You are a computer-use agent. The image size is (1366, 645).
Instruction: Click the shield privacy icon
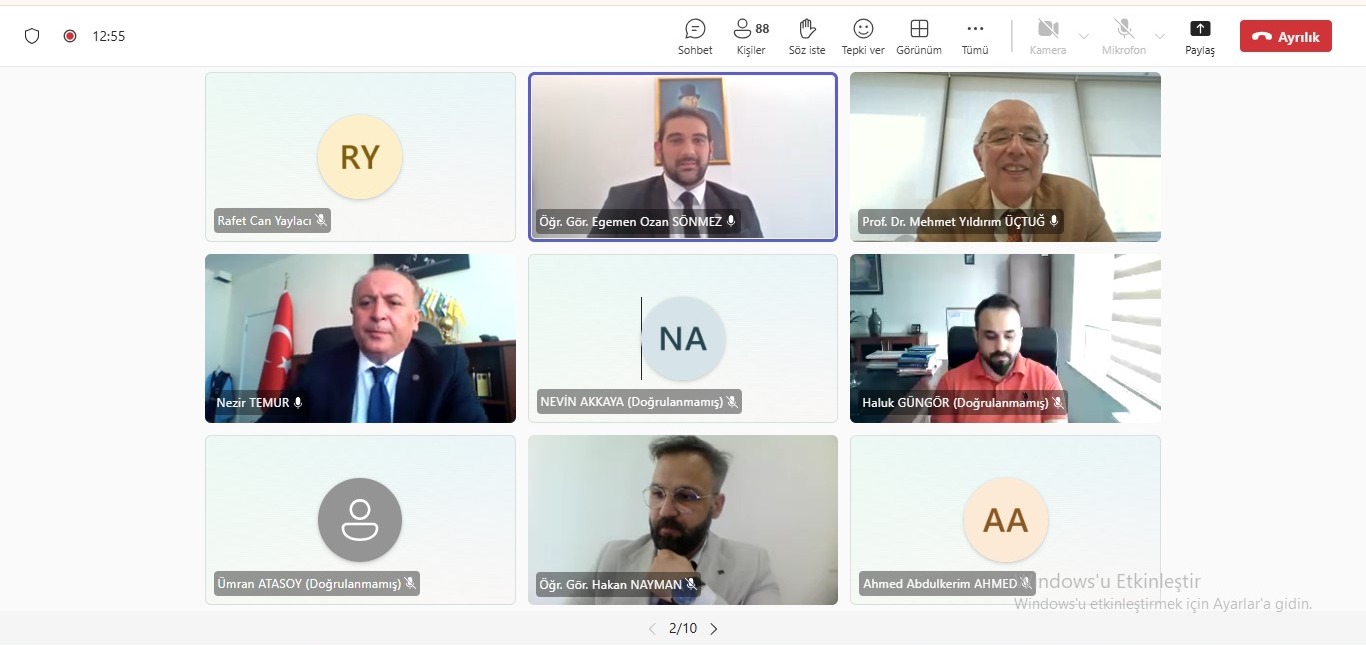click(x=32, y=36)
